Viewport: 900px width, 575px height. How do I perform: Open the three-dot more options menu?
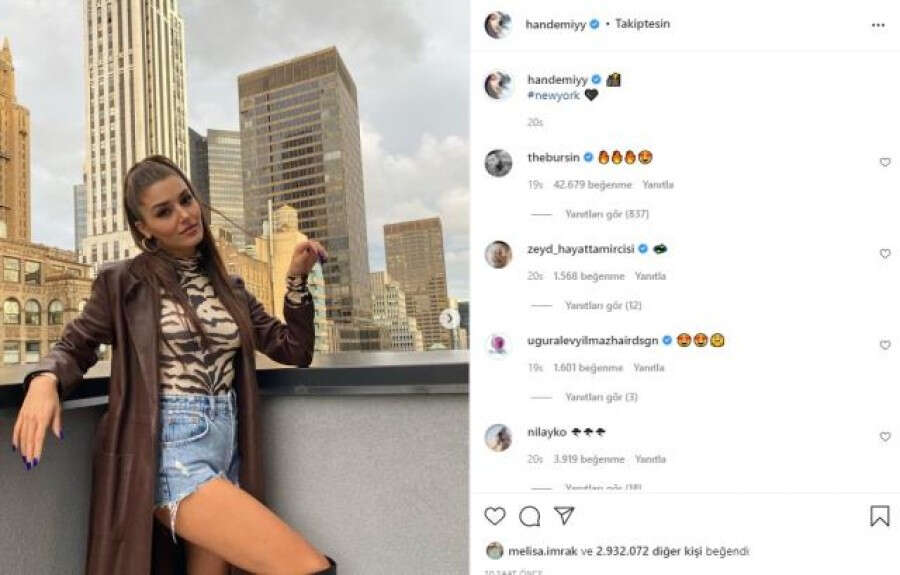pos(878,25)
